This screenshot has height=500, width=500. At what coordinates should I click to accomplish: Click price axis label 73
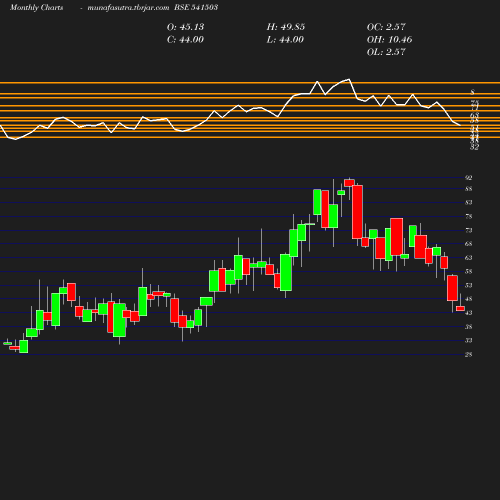(469, 230)
